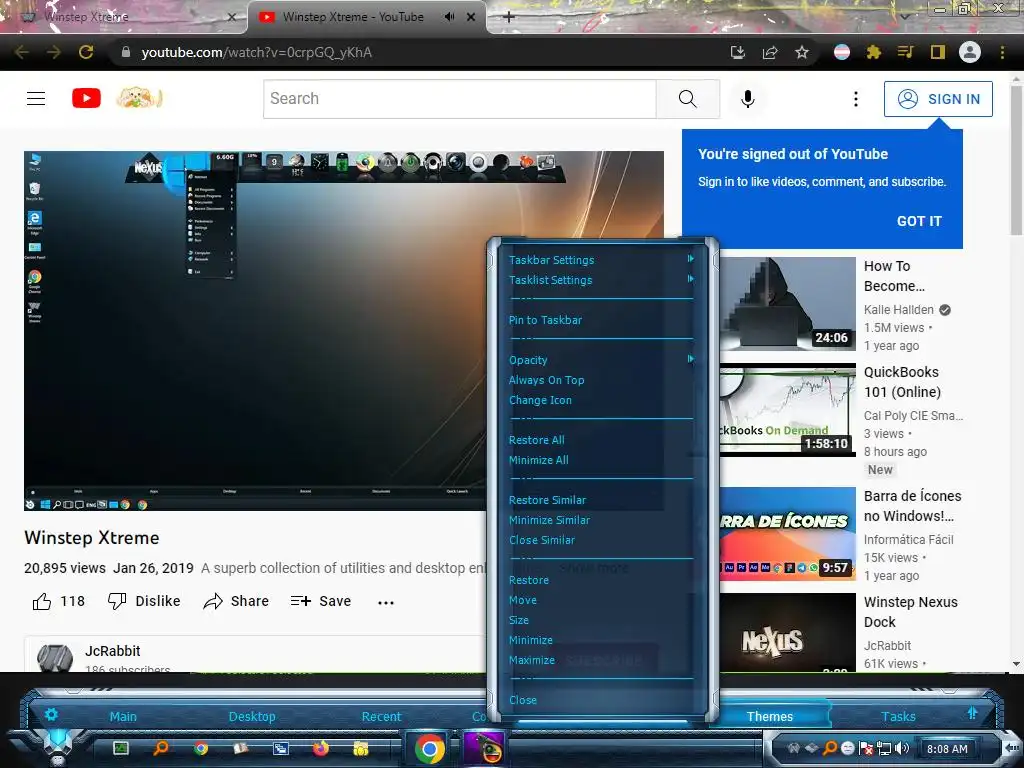This screenshot has width=1024, height=768.
Task: Click Restore All in the context menu
Action: point(537,440)
